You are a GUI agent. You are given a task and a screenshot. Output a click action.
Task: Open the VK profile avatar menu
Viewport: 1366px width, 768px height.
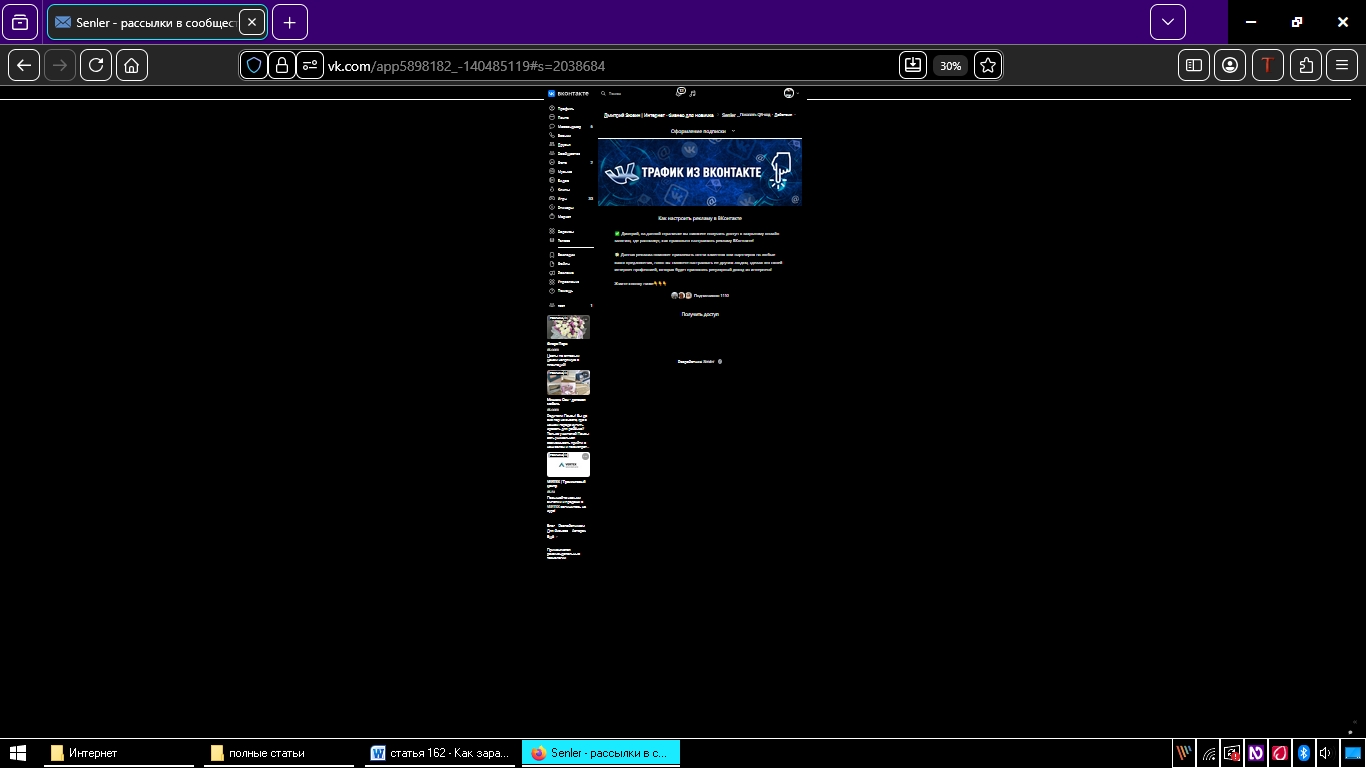click(789, 93)
